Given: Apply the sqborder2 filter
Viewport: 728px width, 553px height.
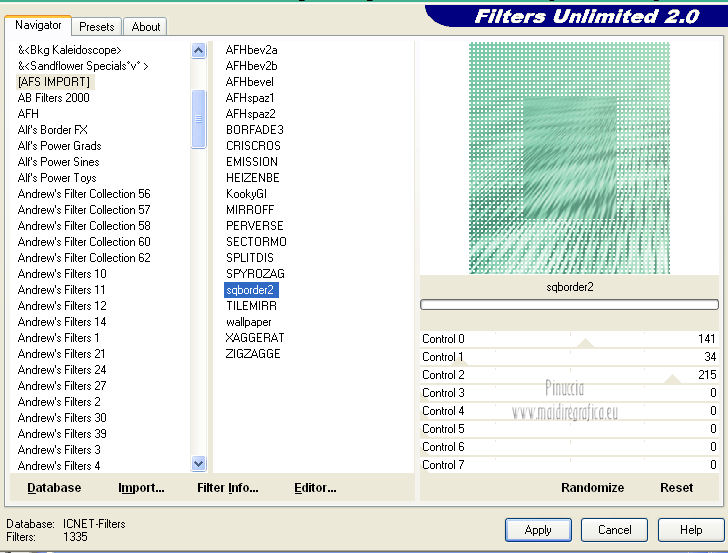Looking at the screenshot, I should click(538, 530).
